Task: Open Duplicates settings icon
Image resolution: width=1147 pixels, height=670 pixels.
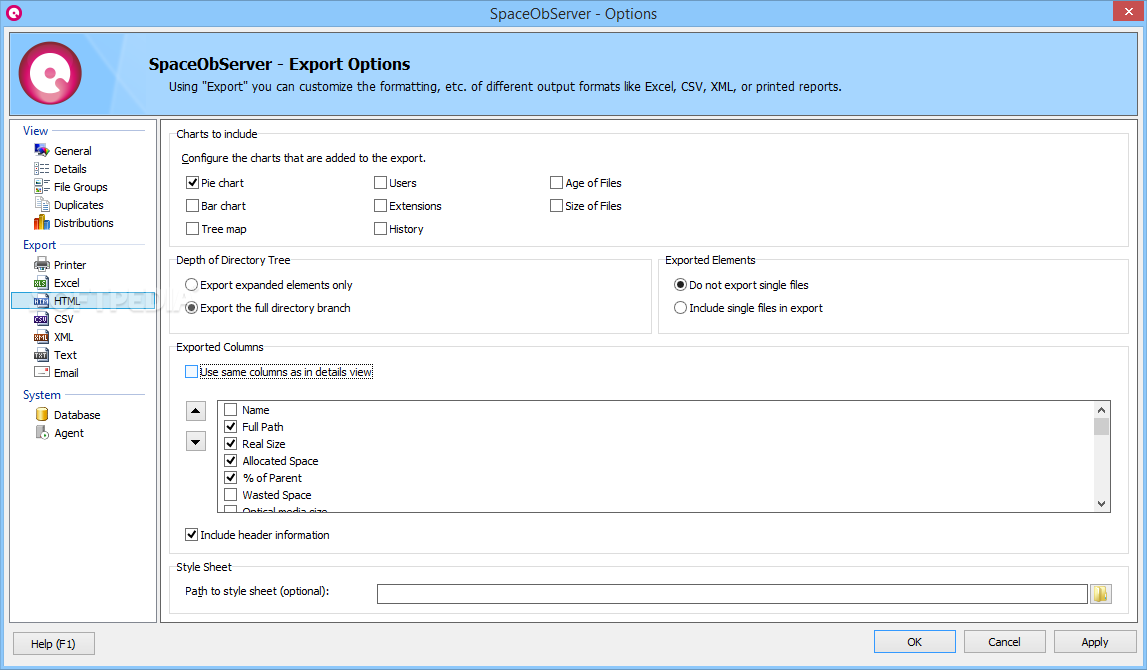Action: point(42,205)
